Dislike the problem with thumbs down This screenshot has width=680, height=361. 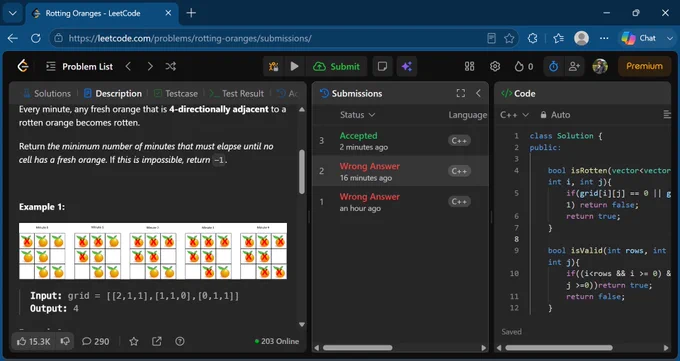(65, 341)
